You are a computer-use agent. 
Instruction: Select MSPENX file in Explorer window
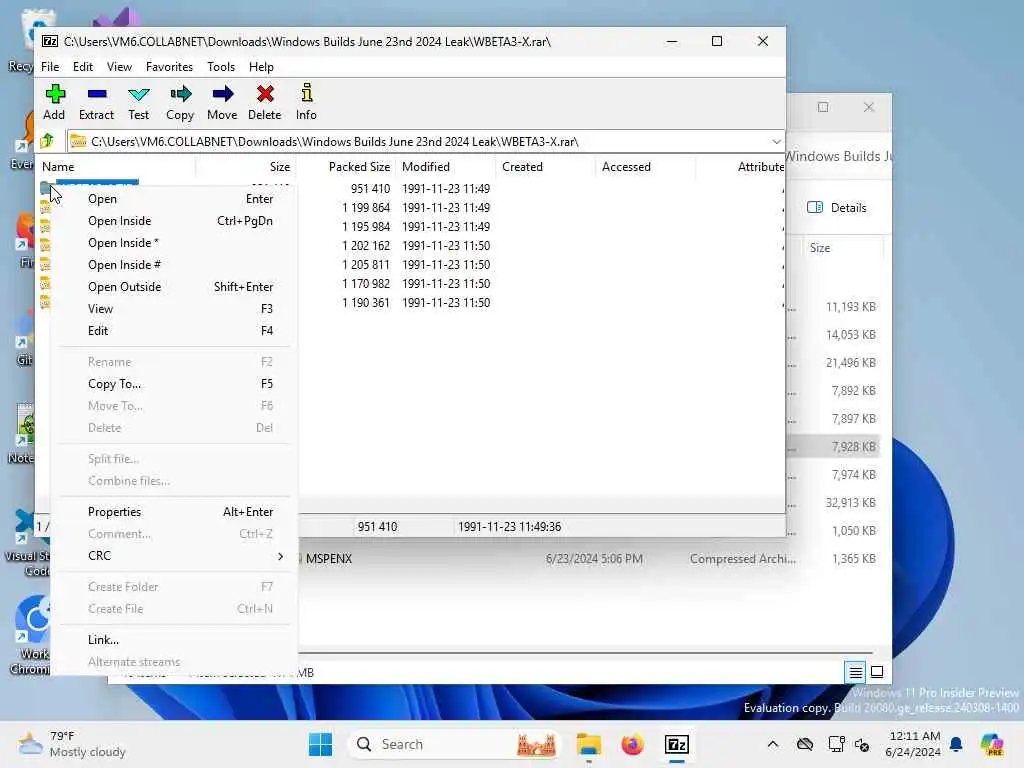point(328,559)
